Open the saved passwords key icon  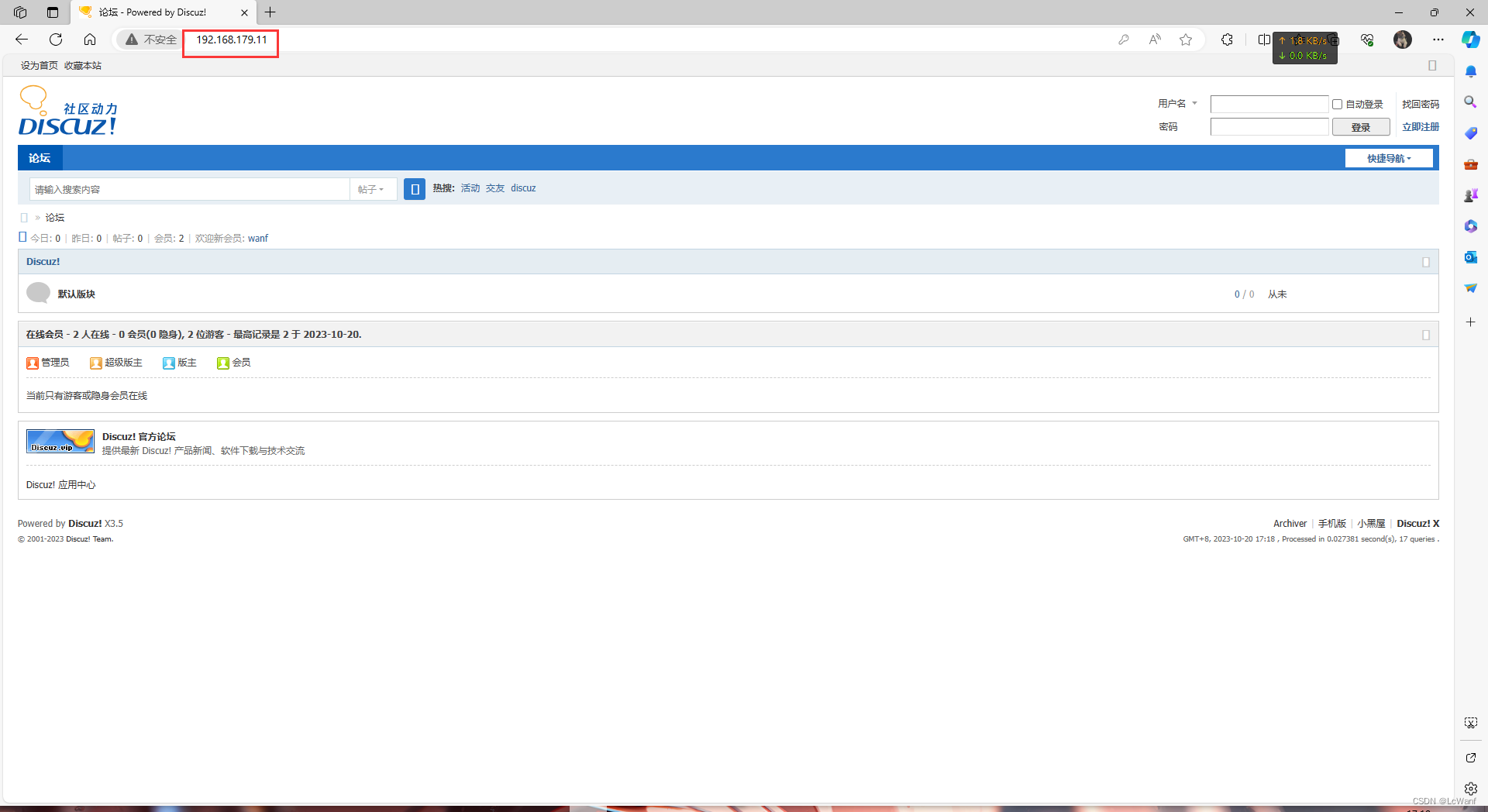tap(1124, 40)
